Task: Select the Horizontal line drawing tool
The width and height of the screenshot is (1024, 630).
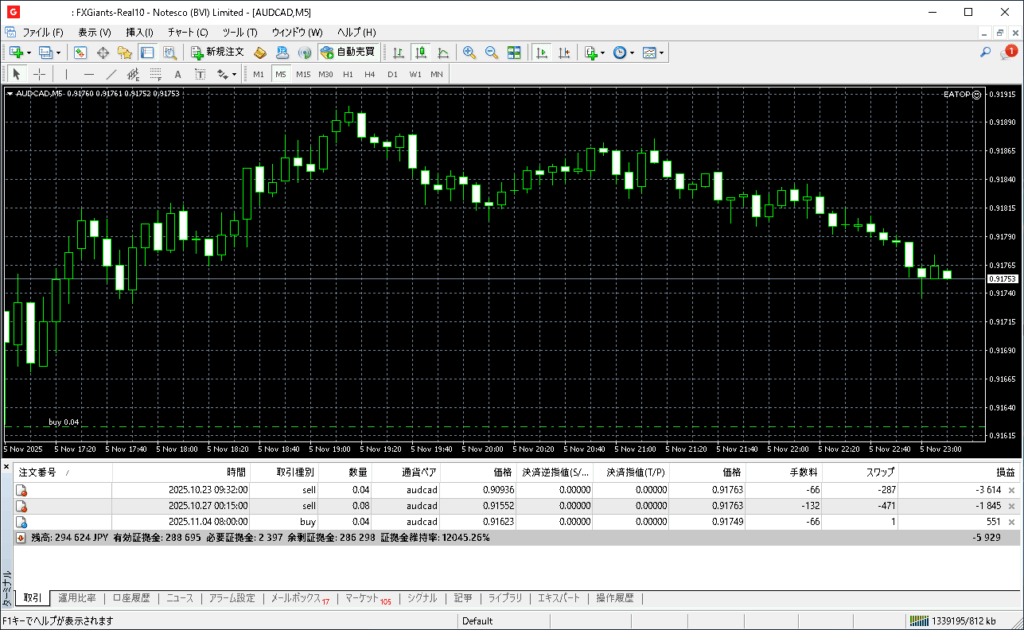Action: point(89,74)
